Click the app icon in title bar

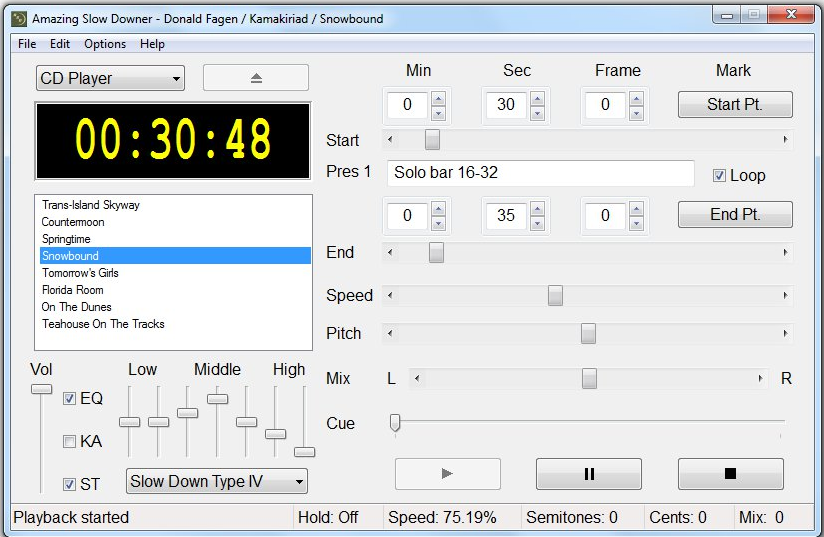point(19,19)
